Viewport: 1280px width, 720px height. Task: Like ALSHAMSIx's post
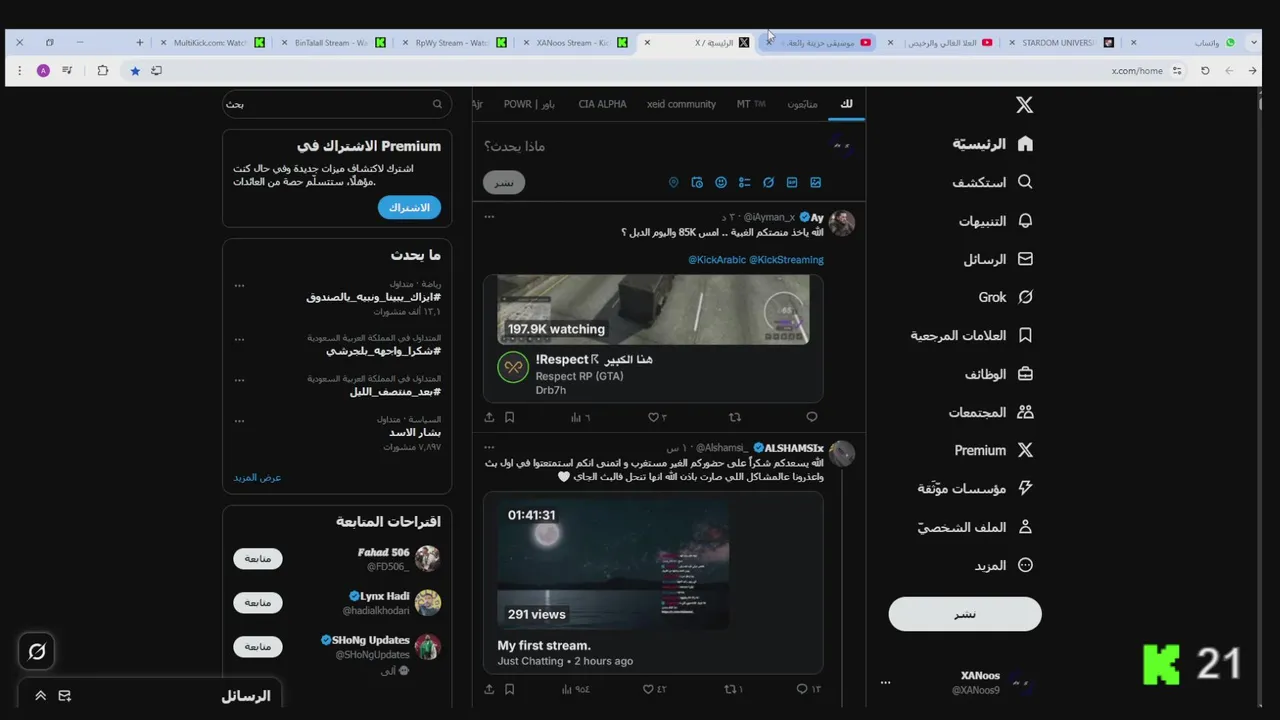655,689
